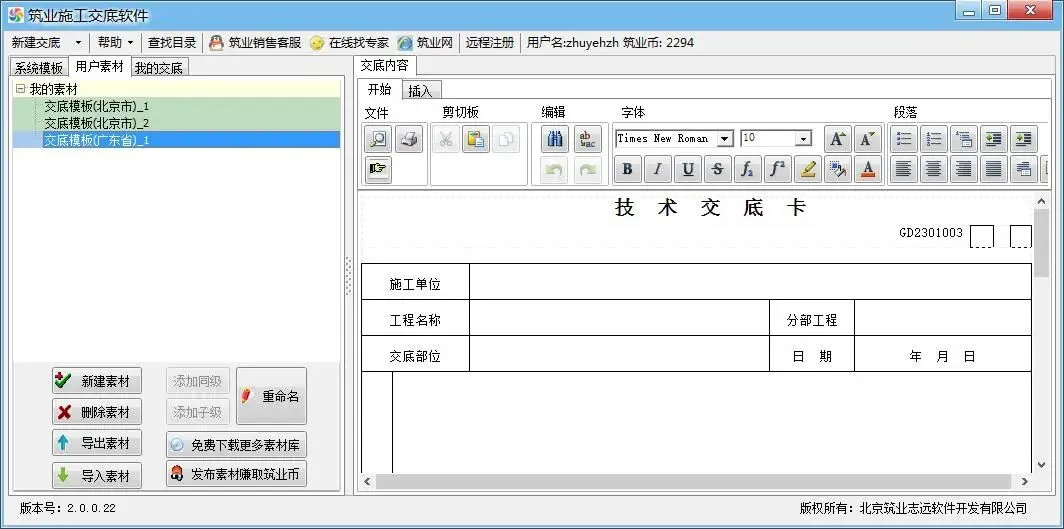Open the Times New Roman font dropdown

coord(725,138)
